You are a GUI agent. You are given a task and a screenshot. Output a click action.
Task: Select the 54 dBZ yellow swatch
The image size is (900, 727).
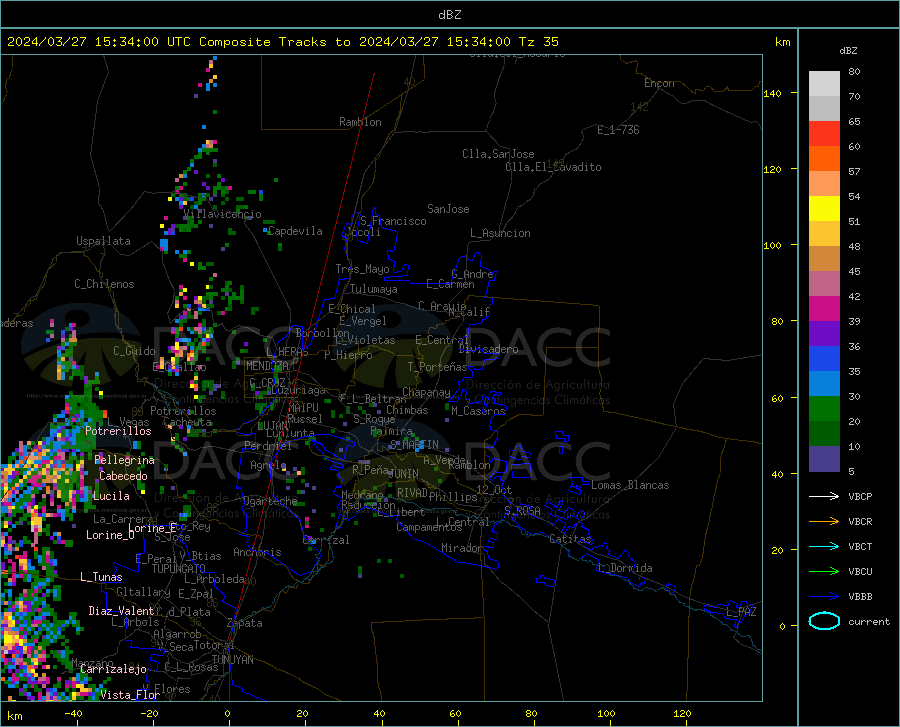pos(824,208)
